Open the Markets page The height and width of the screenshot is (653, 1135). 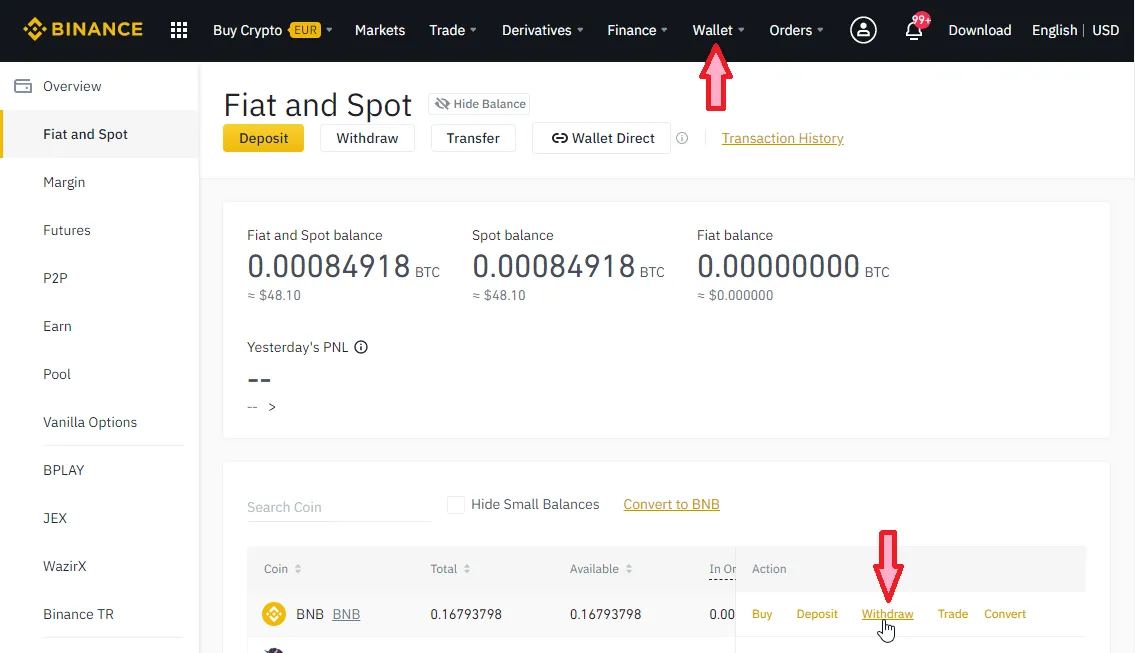click(380, 30)
